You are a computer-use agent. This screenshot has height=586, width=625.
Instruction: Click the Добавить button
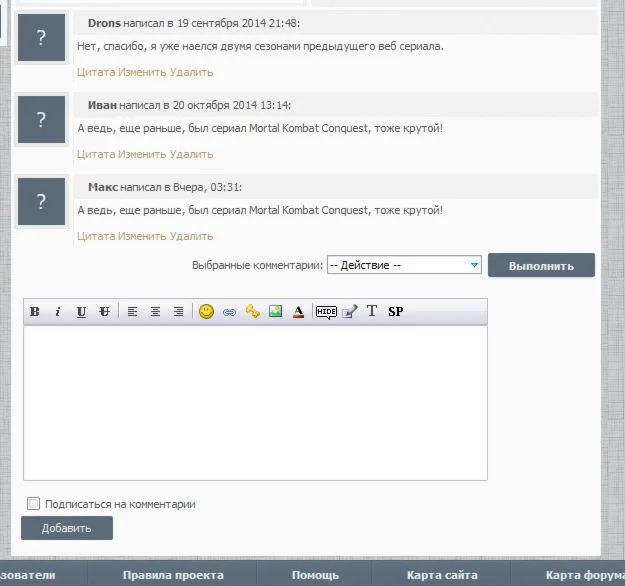coord(67,528)
